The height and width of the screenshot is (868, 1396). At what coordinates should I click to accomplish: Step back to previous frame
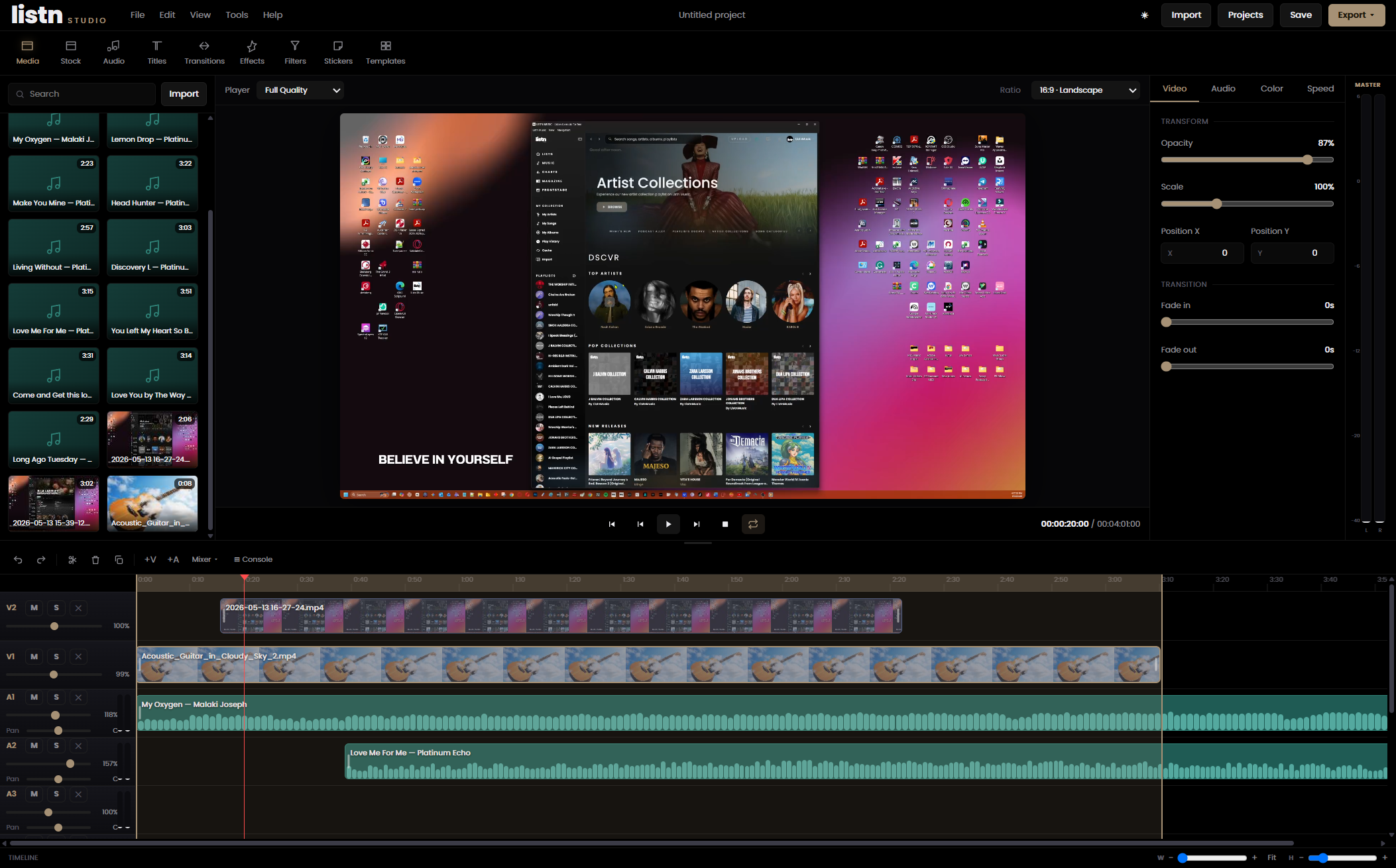(640, 524)
